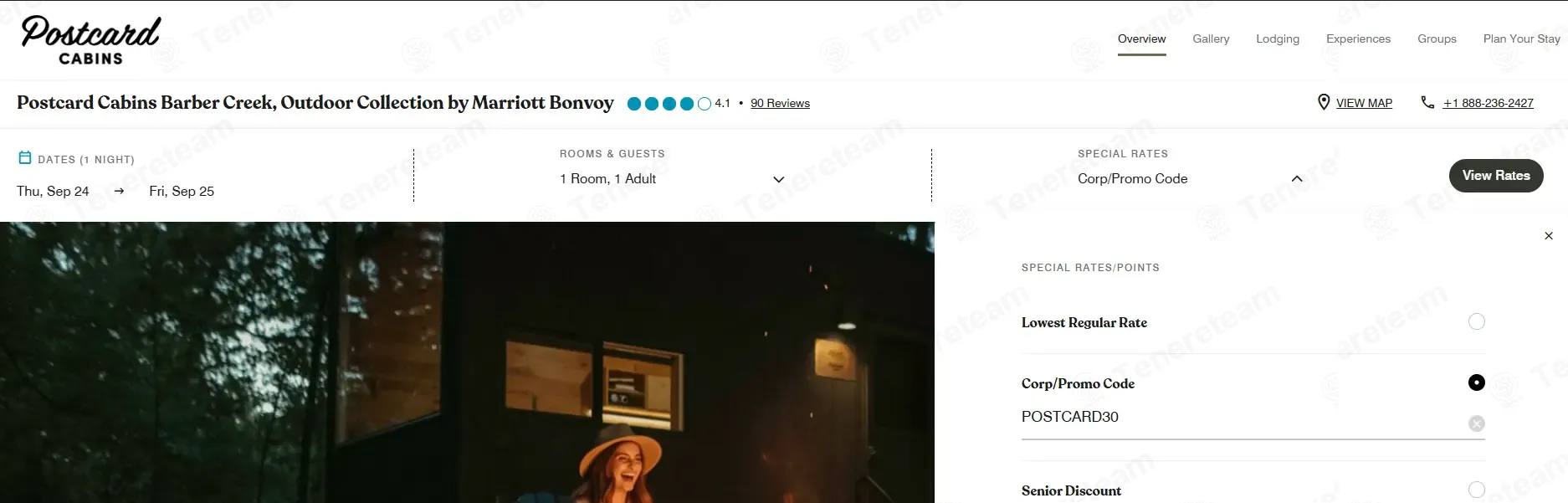Select the Corp/Promo Code radio button
1568x503 pixels.
point(1477,382)
